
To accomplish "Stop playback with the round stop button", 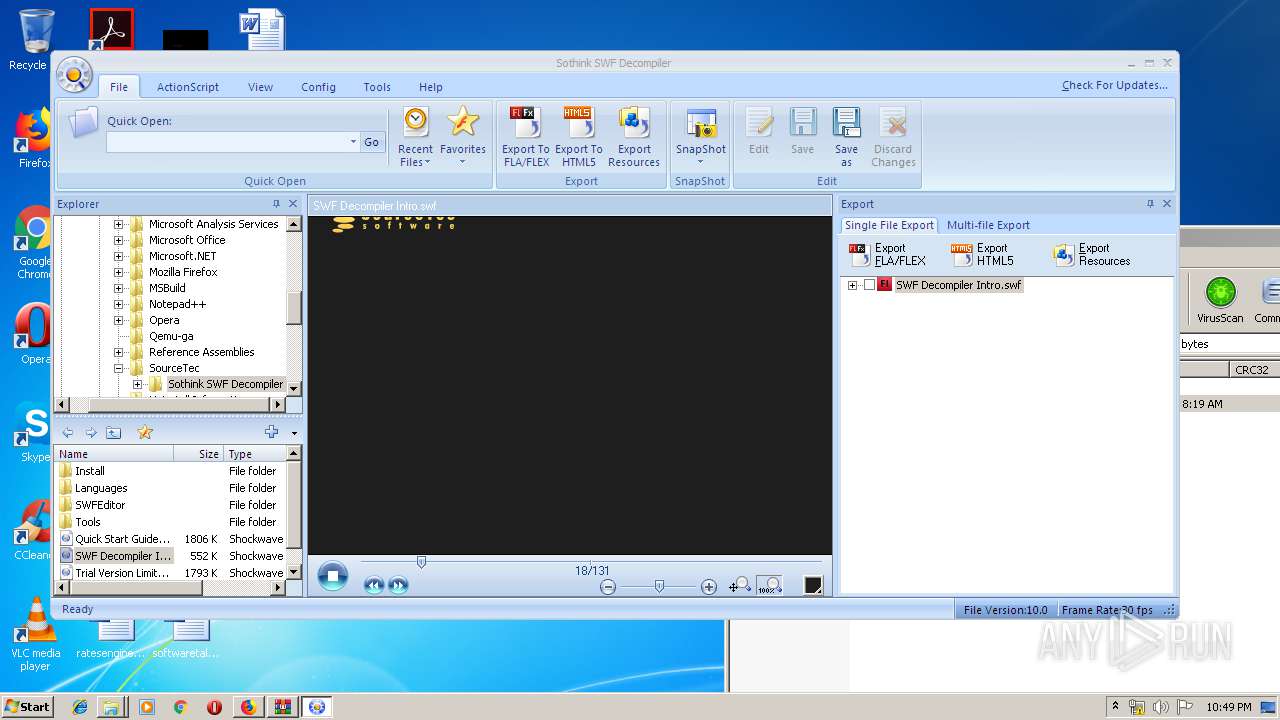I will [332, 576].
